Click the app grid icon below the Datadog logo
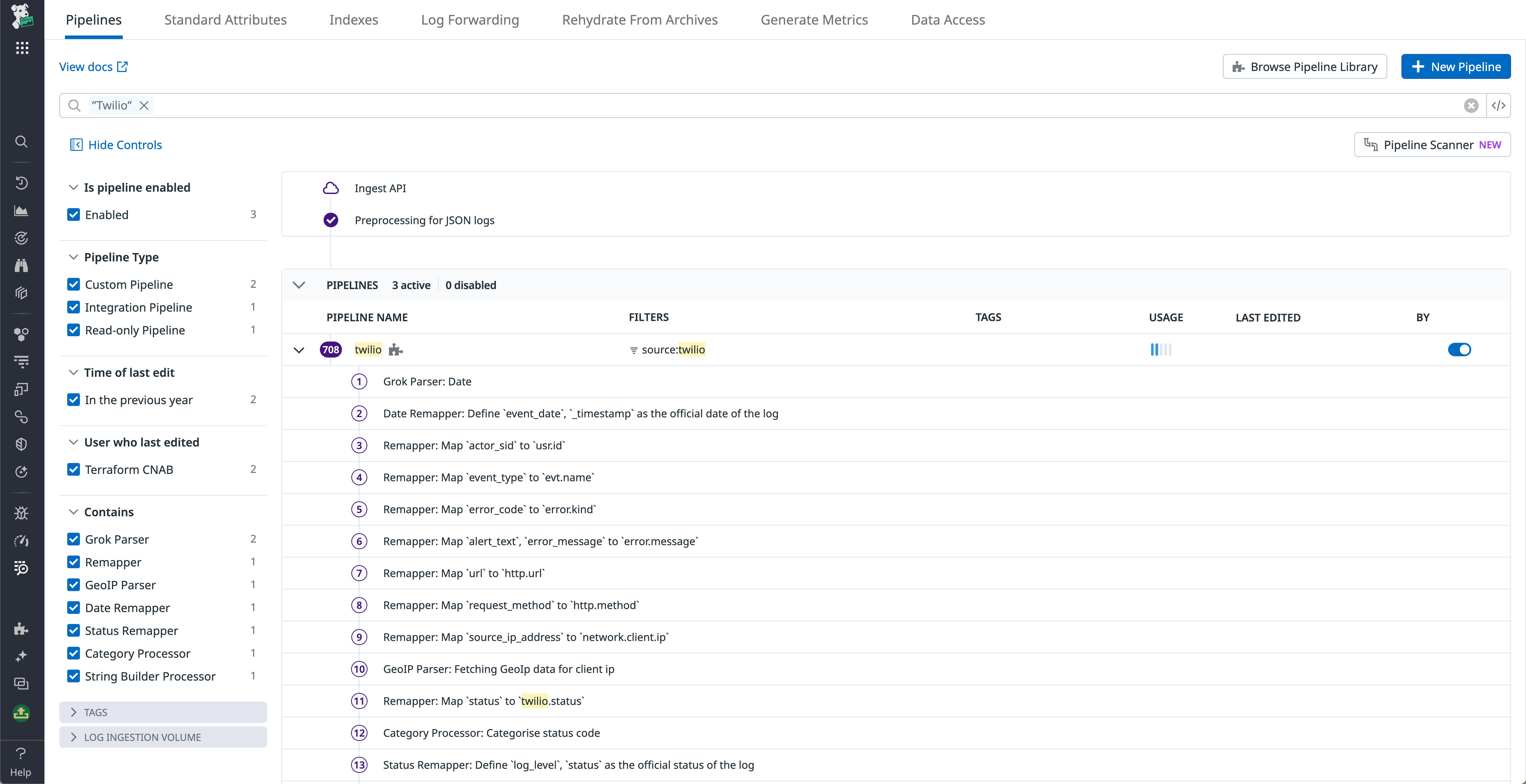This screenshot has width=1526, height=784. tap(22, 47)
